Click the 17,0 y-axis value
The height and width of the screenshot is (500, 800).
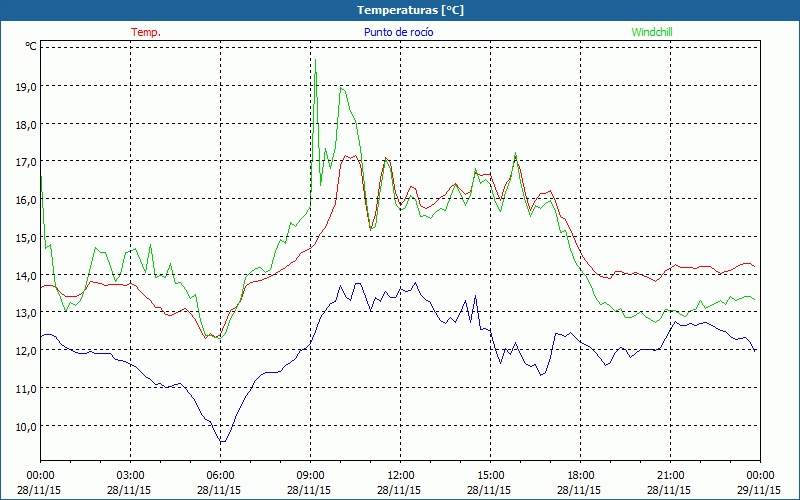coord(26,162)
